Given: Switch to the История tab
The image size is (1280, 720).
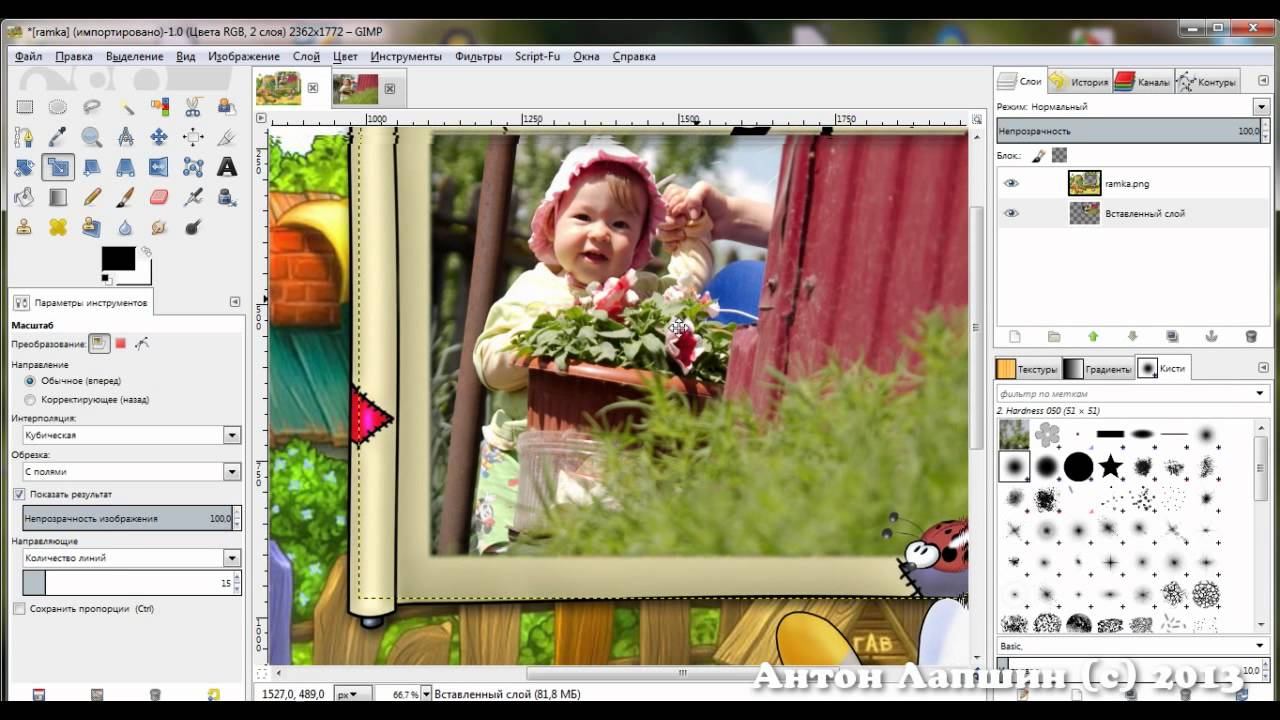Looking at the screenshot, I should click(1078, 82).
